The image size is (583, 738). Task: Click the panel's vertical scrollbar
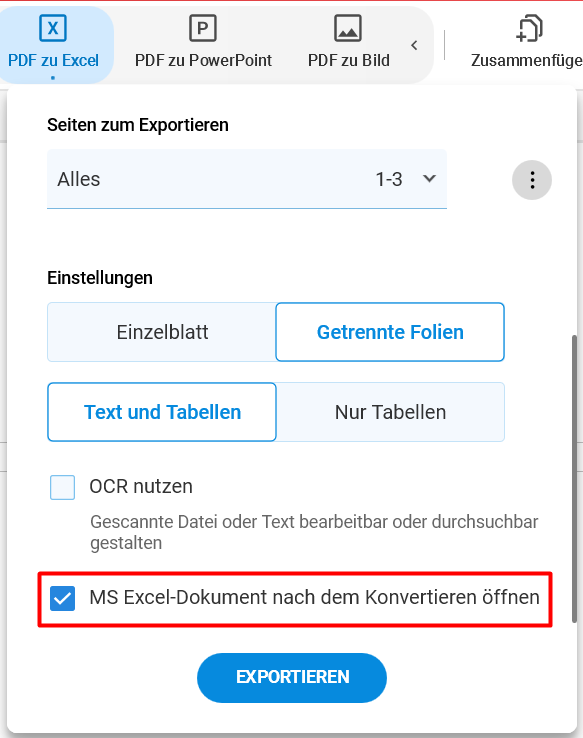574,479
